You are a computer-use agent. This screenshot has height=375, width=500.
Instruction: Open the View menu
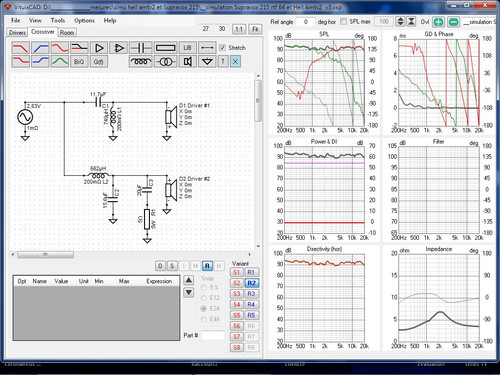[35, 20]
